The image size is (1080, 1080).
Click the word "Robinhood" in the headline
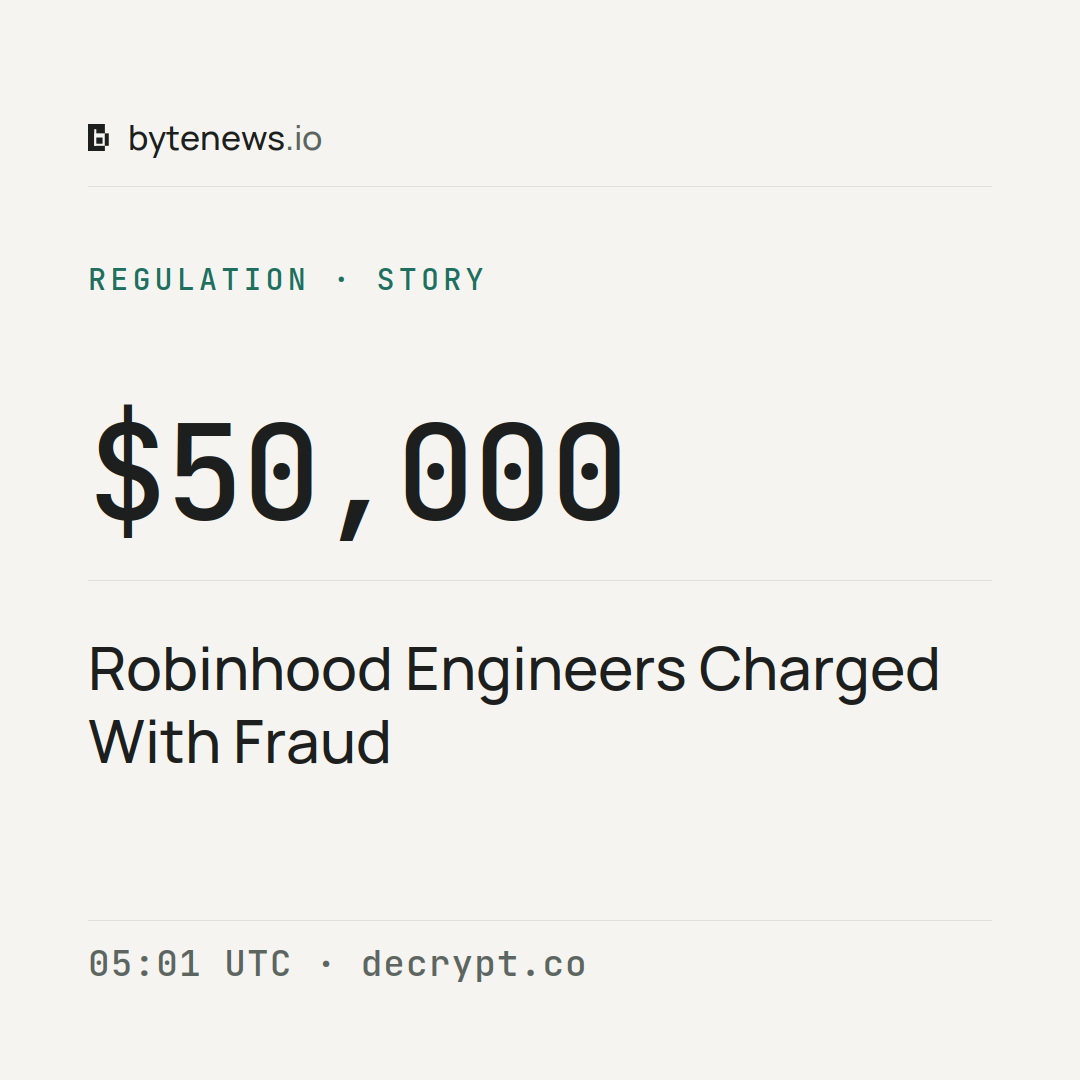tap(240, 669)
